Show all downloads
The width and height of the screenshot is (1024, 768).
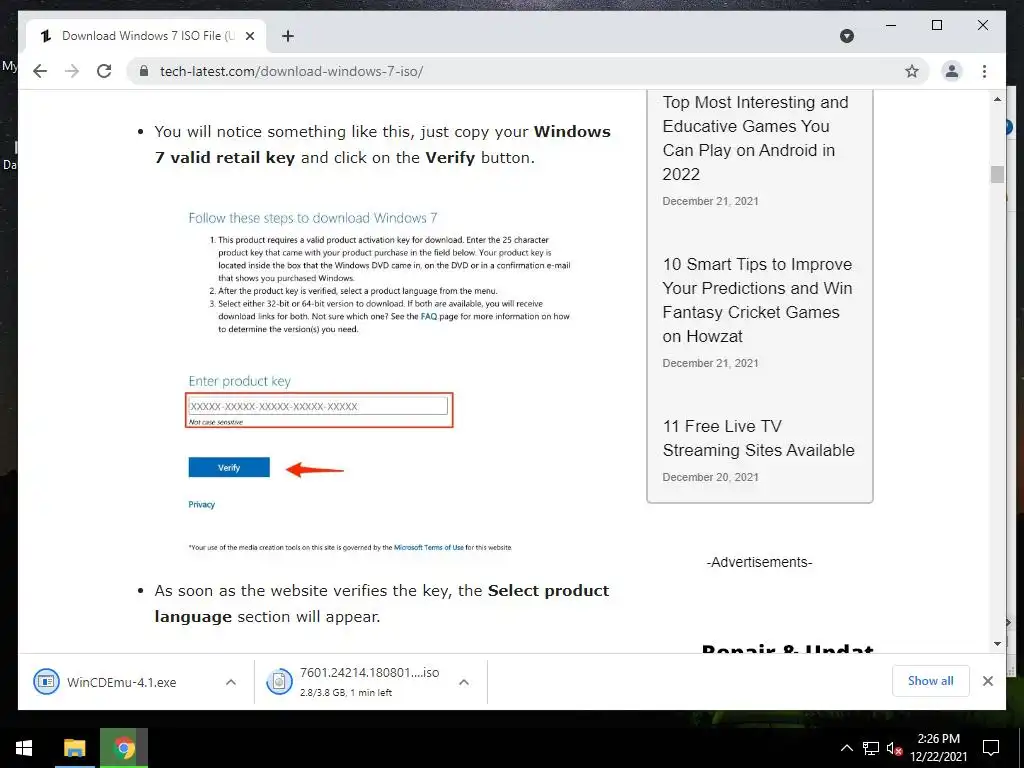point(930,681)
